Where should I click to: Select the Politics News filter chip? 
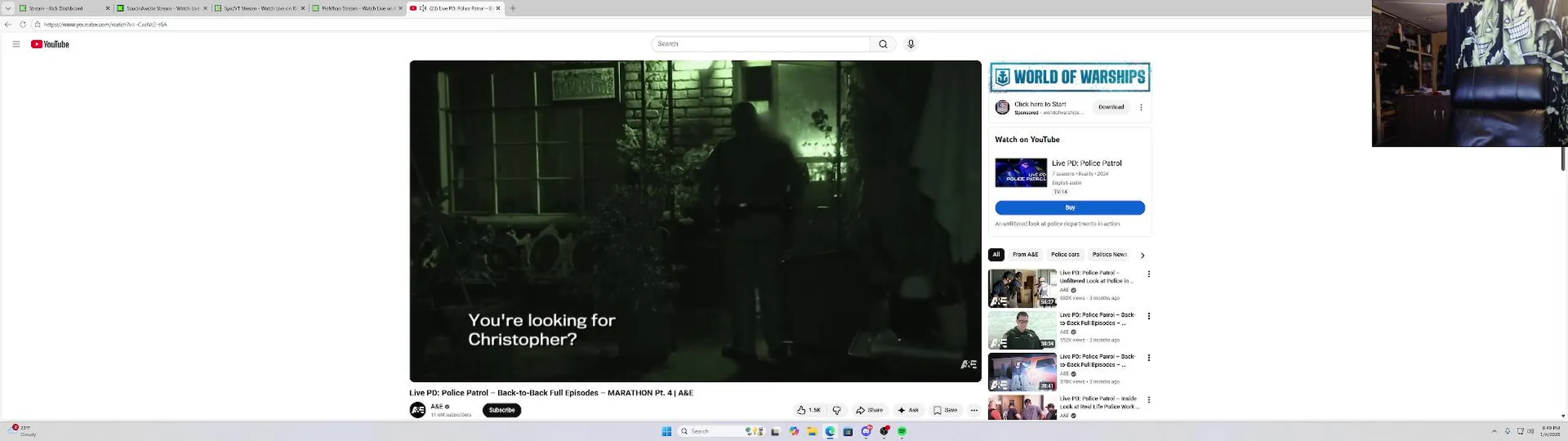(1109, 255)
